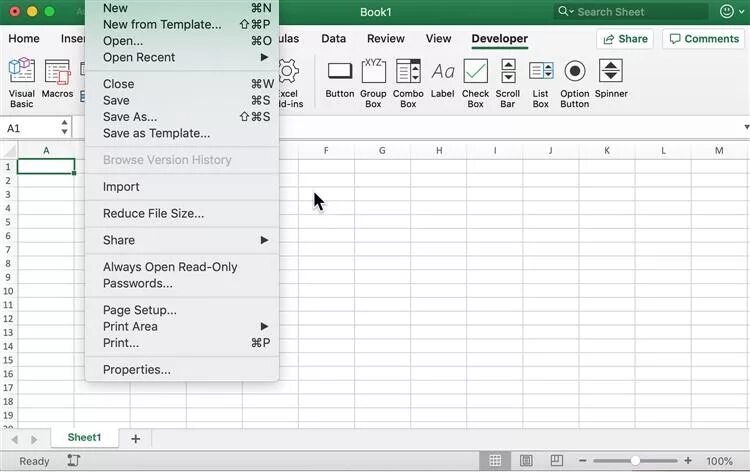This screenshot has width=750, height=472.
Task: Select row header 10
Action: [8, 291]
